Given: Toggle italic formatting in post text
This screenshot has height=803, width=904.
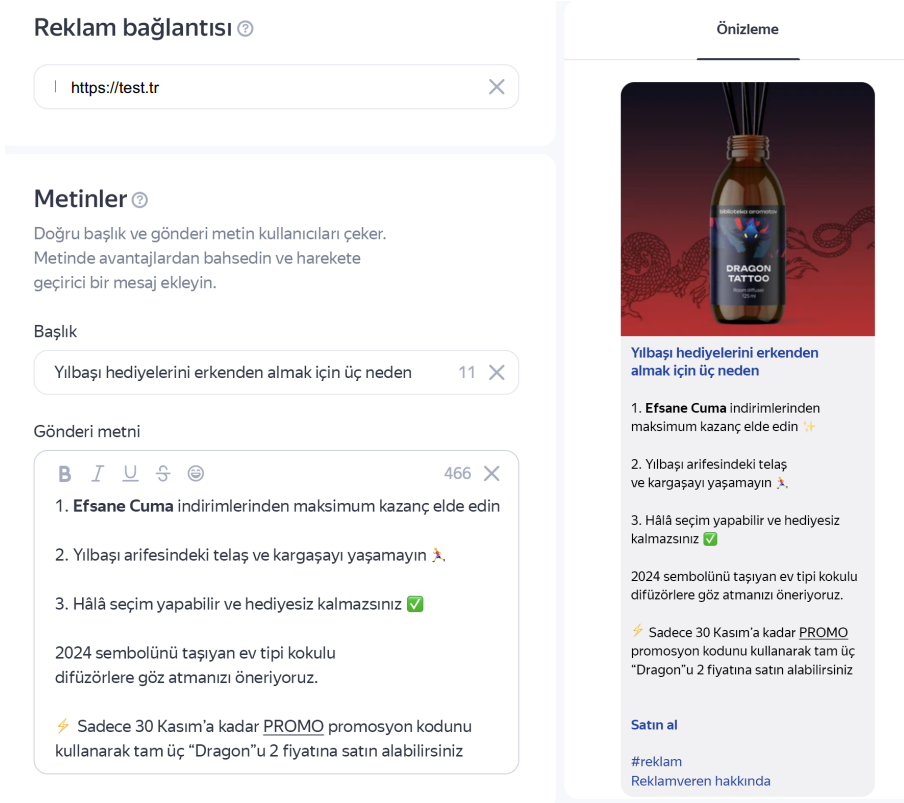Looking at the screenshot, I should click(x=98, y=474).
